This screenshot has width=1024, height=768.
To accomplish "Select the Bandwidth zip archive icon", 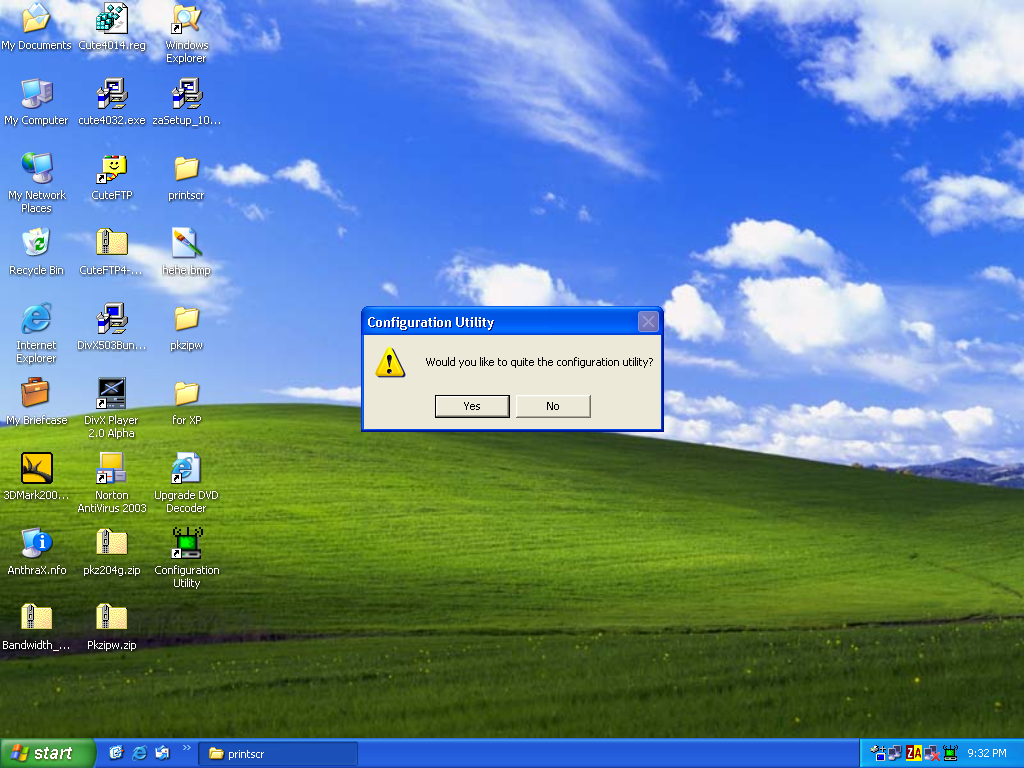I will (x=37, y=627).
